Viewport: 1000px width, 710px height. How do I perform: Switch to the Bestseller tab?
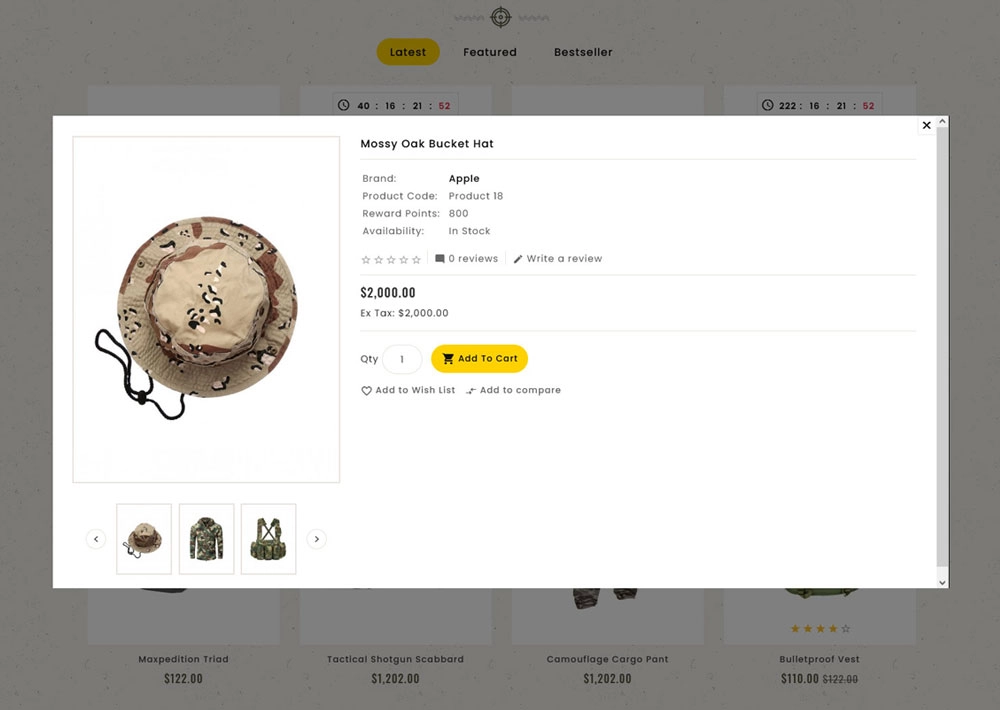tap(583, 52)
